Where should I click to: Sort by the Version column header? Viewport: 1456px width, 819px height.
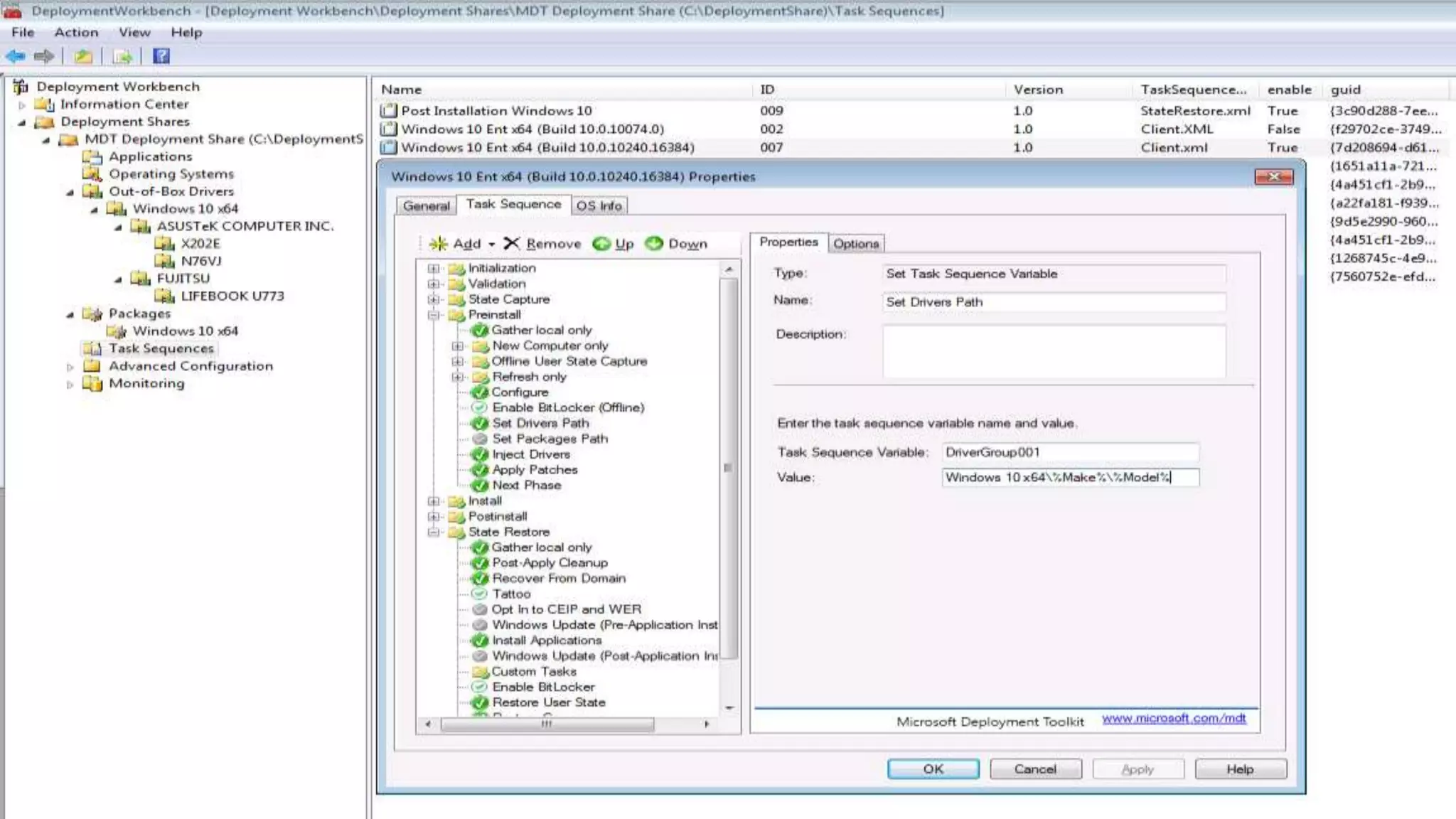(1038, 90)
